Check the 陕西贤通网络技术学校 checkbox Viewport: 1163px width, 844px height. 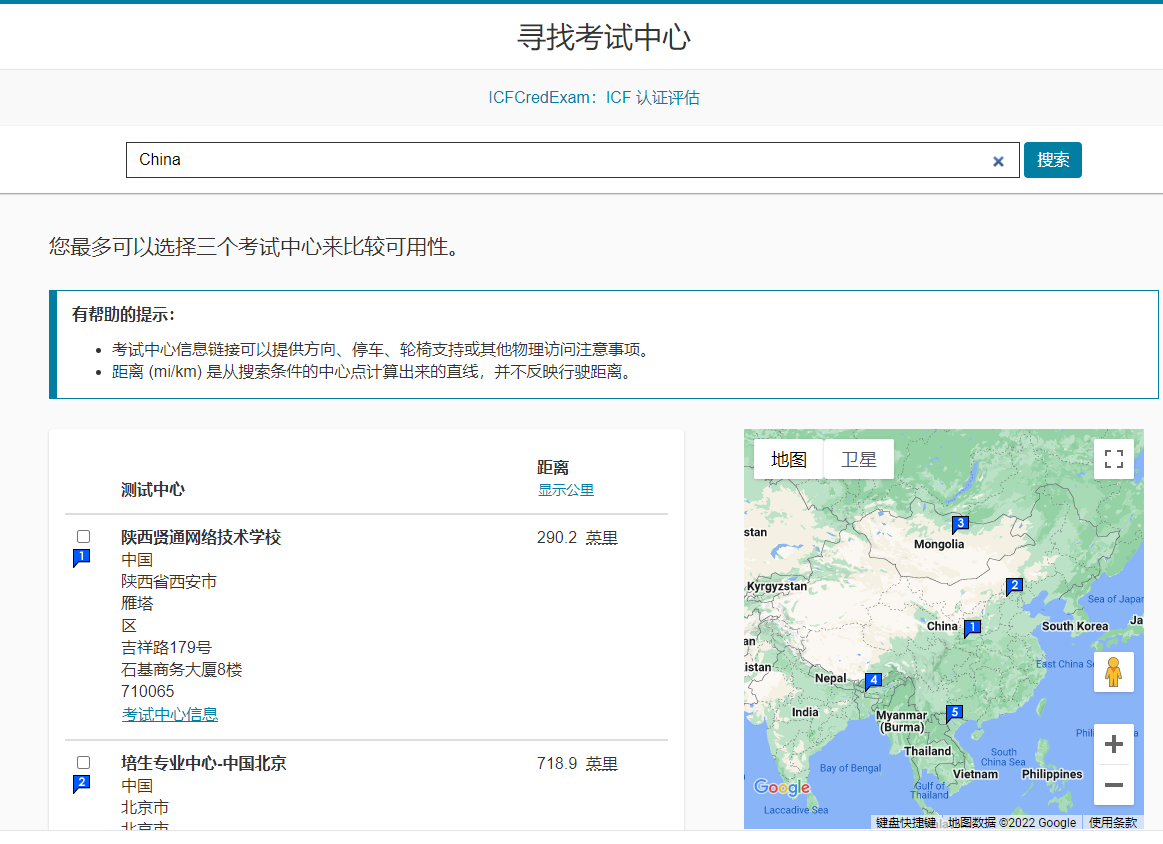tap(83, 537)
